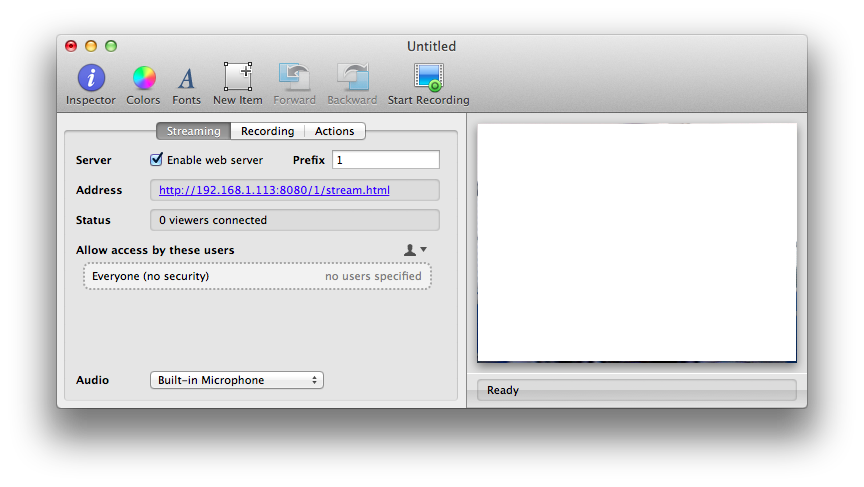Bring the item Forward
This screenshot has height=487, width=864.
point(294,84)
